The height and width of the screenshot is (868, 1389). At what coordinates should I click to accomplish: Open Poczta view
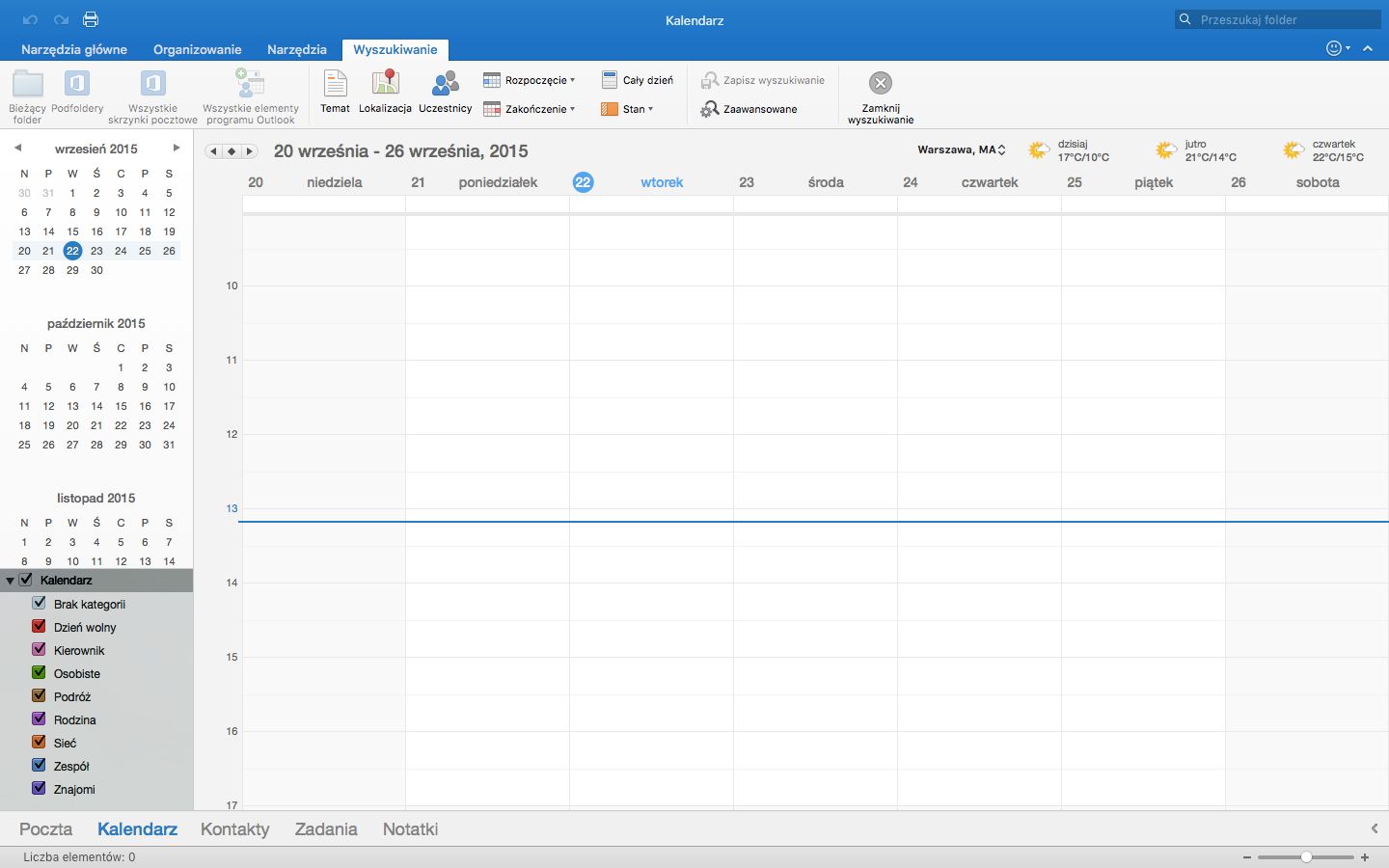pyautogui.click(x=45, y=828)
